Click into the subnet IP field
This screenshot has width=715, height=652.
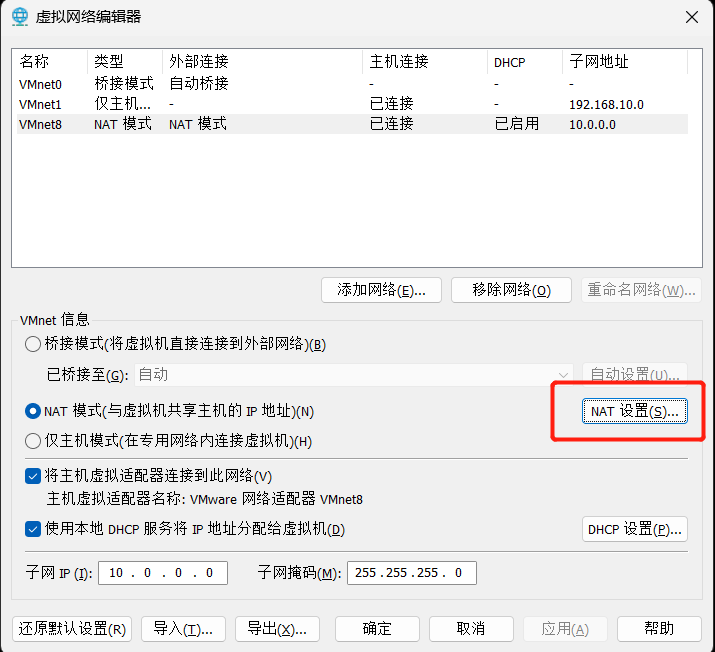coord(162,573)
